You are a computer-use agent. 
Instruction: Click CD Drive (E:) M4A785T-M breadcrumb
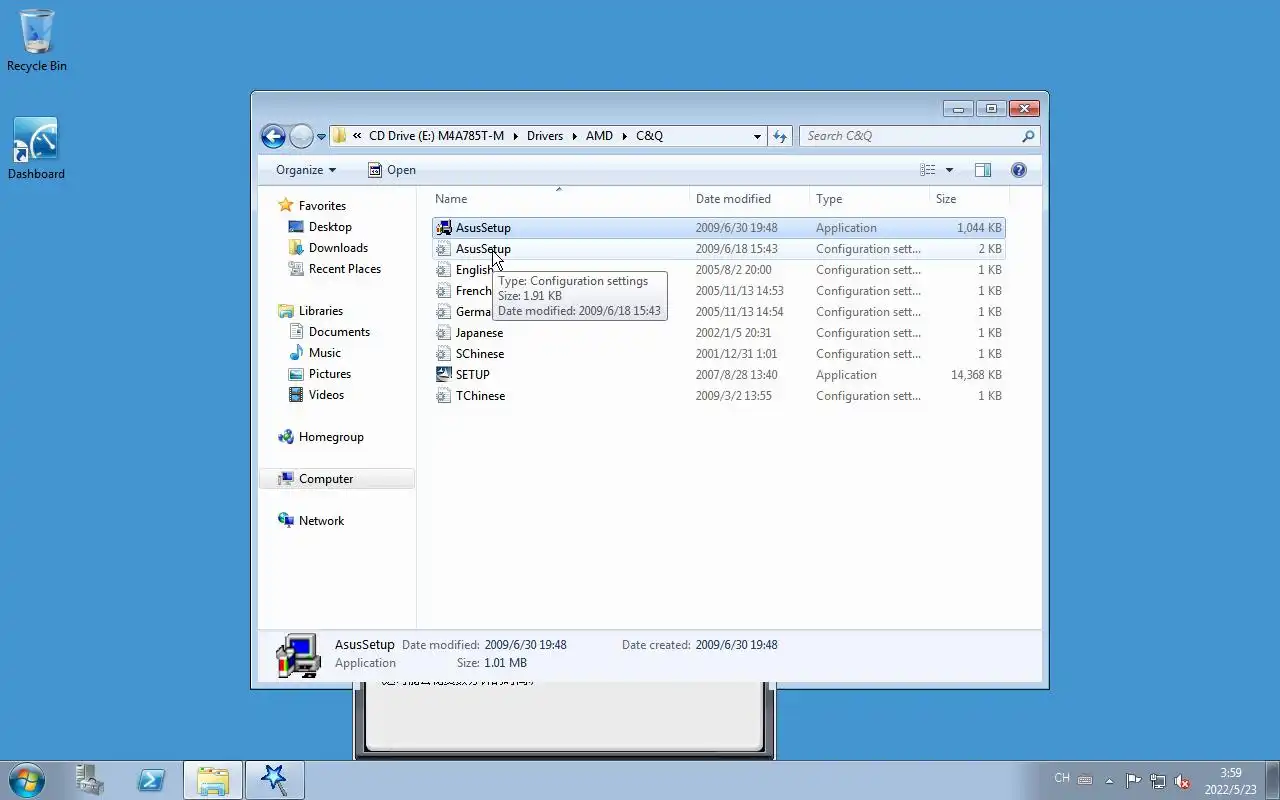(436, 136)
